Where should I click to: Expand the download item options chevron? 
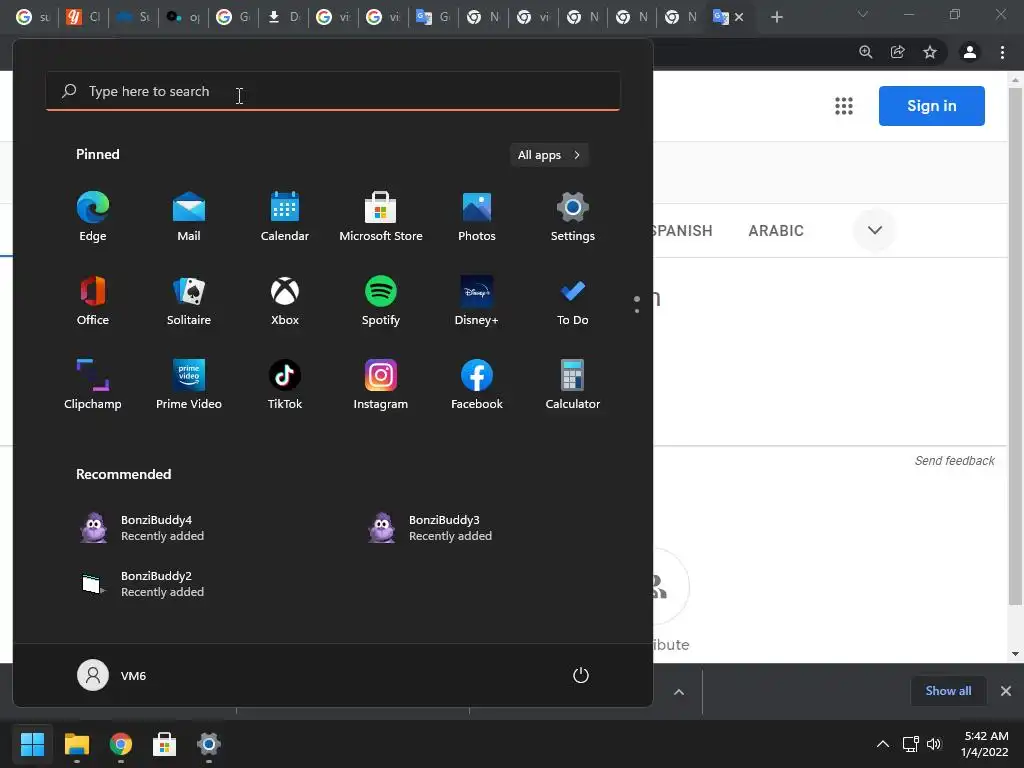click(x=679, y=692)
